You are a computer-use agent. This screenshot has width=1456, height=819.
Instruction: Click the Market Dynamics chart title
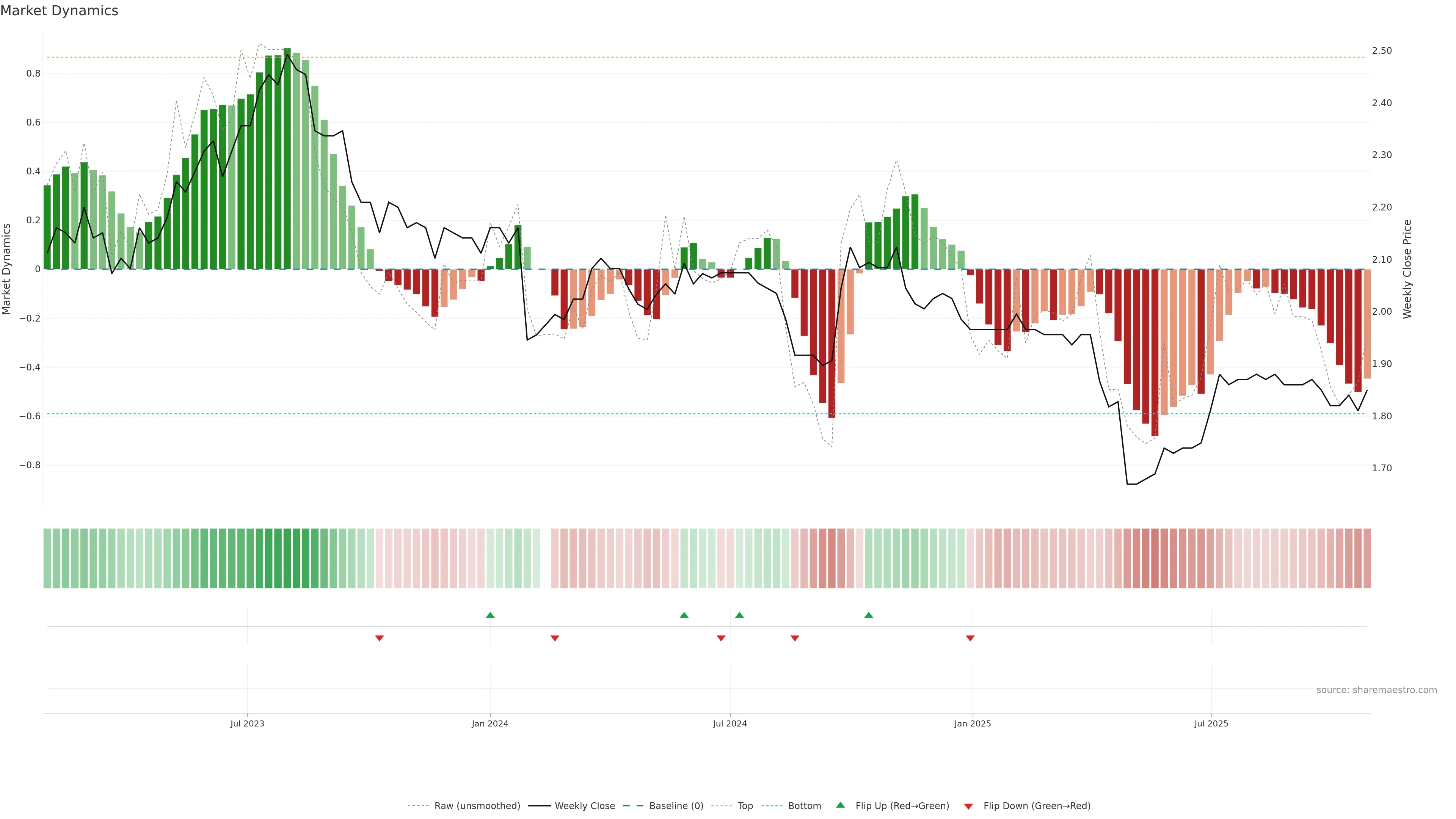(x=60, y=11)
